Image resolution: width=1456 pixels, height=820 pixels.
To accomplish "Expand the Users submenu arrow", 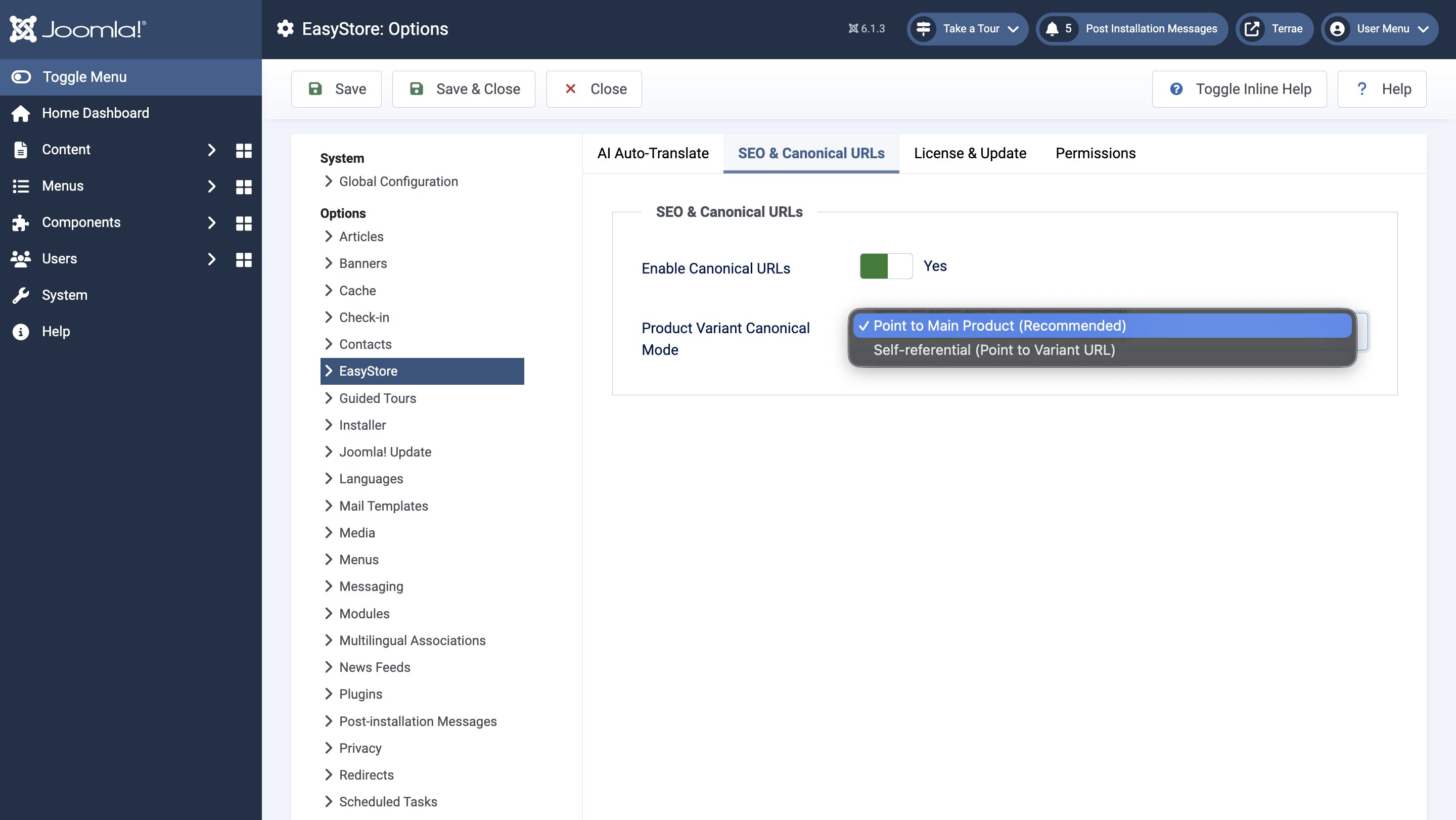I will 211,259.
